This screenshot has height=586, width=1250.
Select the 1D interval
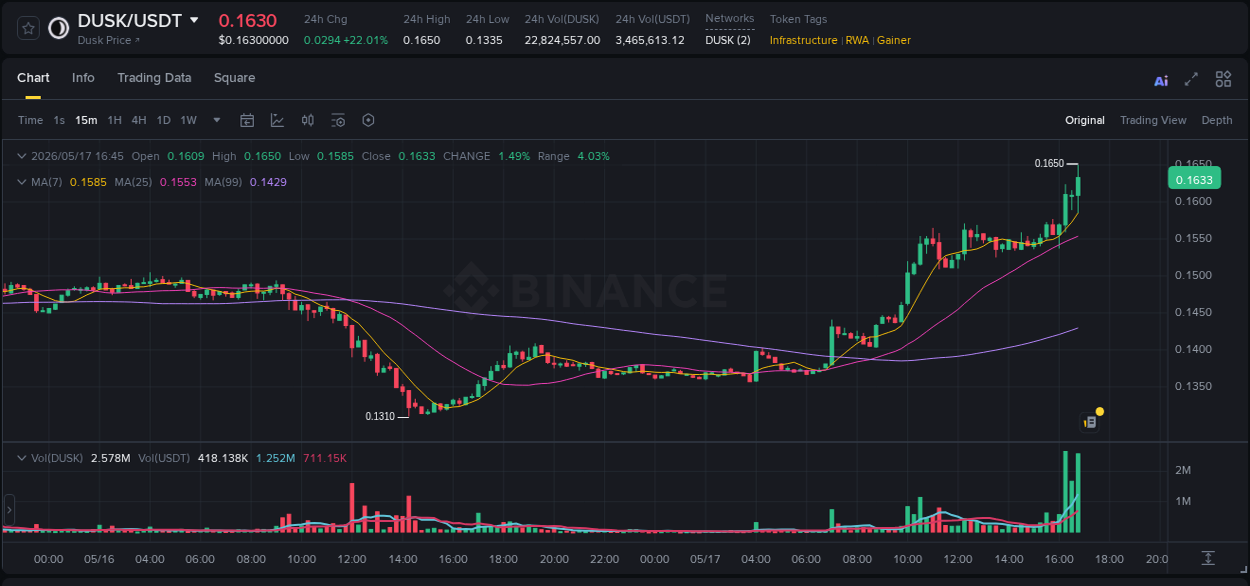pos(163,120)
